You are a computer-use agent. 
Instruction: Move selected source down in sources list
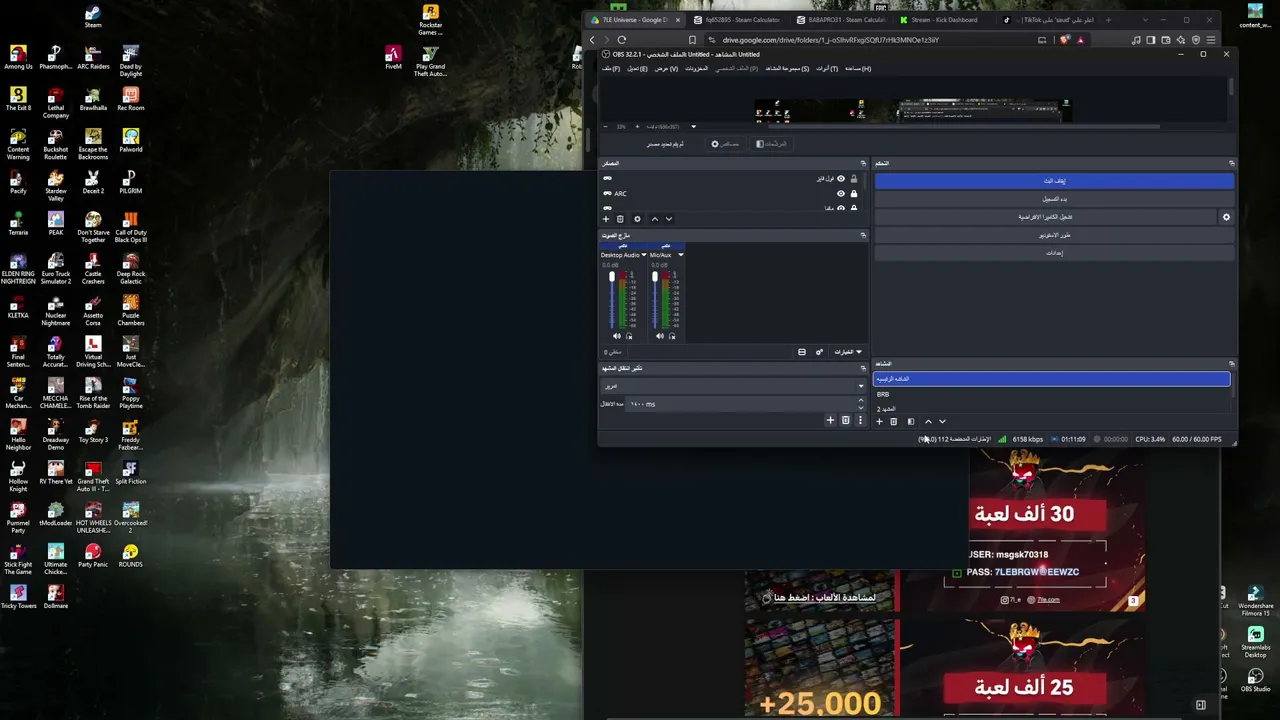pyautogui.click(x=669, y=219)
